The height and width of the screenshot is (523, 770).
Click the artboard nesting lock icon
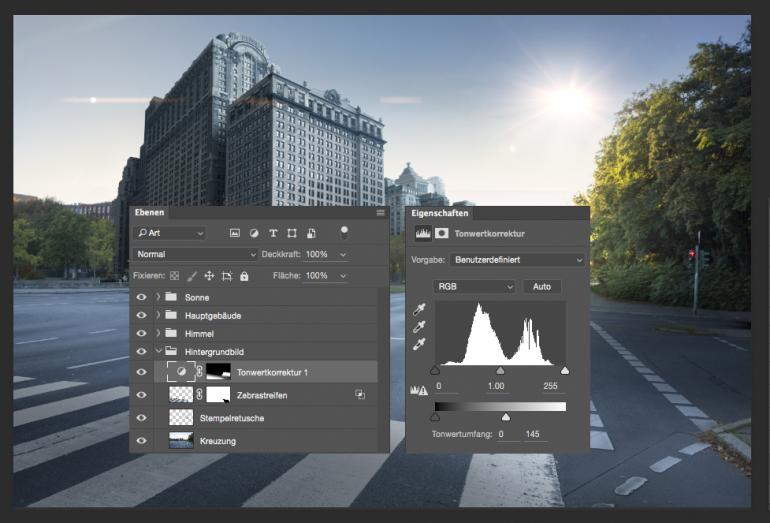227,276
